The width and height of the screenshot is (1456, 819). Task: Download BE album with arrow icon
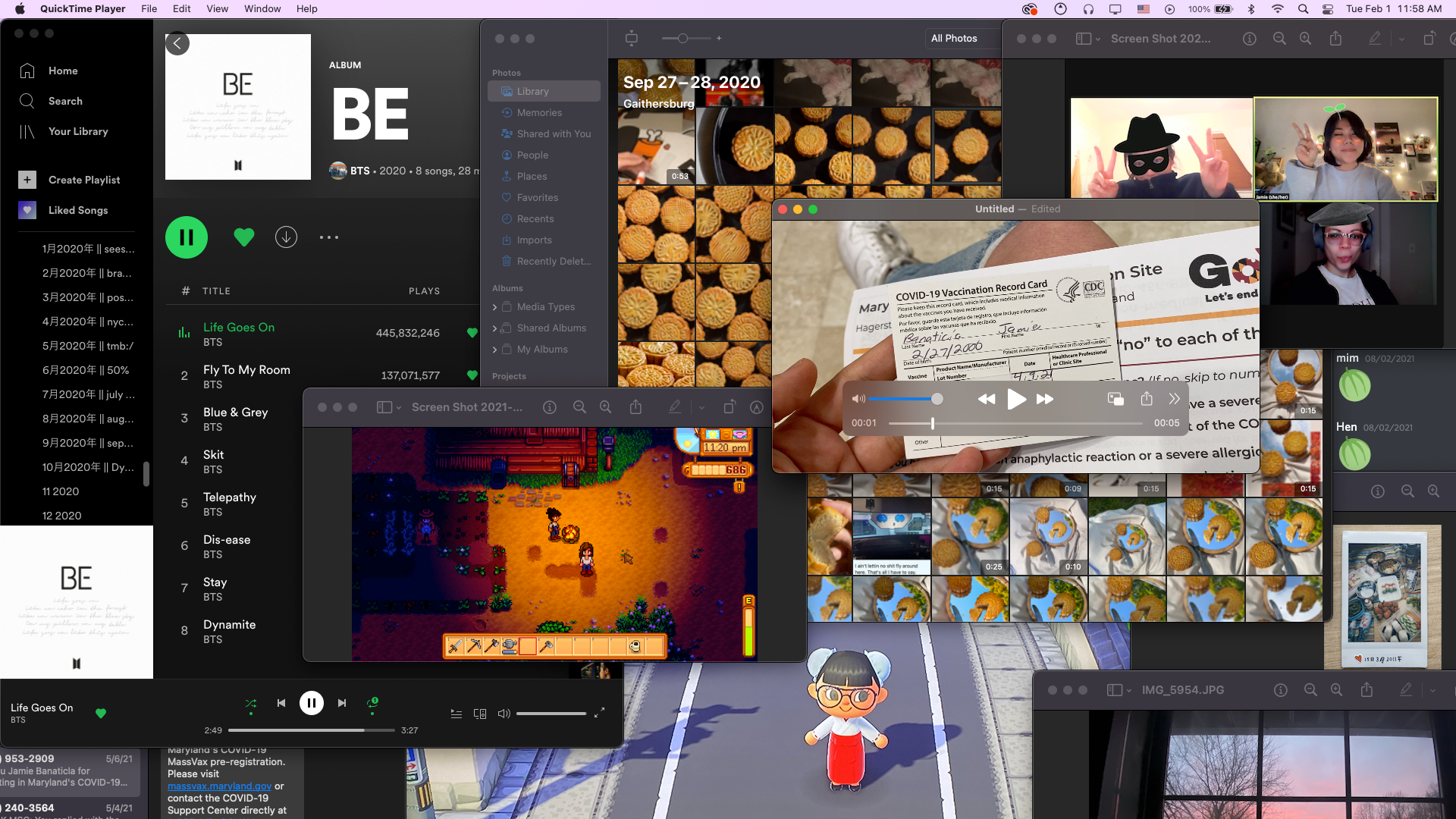click(x=286, y=237)
